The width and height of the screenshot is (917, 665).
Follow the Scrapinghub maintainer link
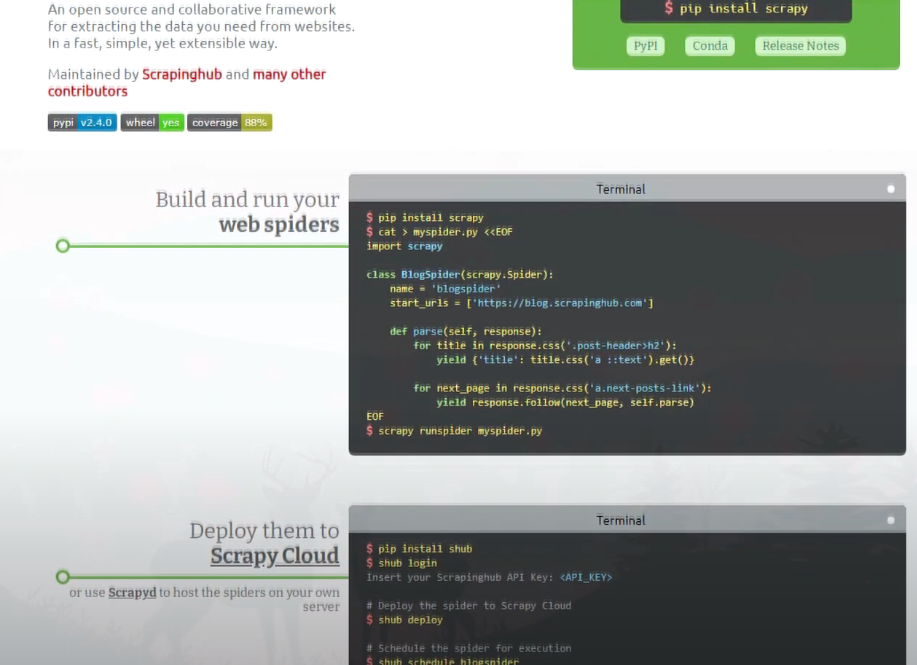[x=182, y=74]
